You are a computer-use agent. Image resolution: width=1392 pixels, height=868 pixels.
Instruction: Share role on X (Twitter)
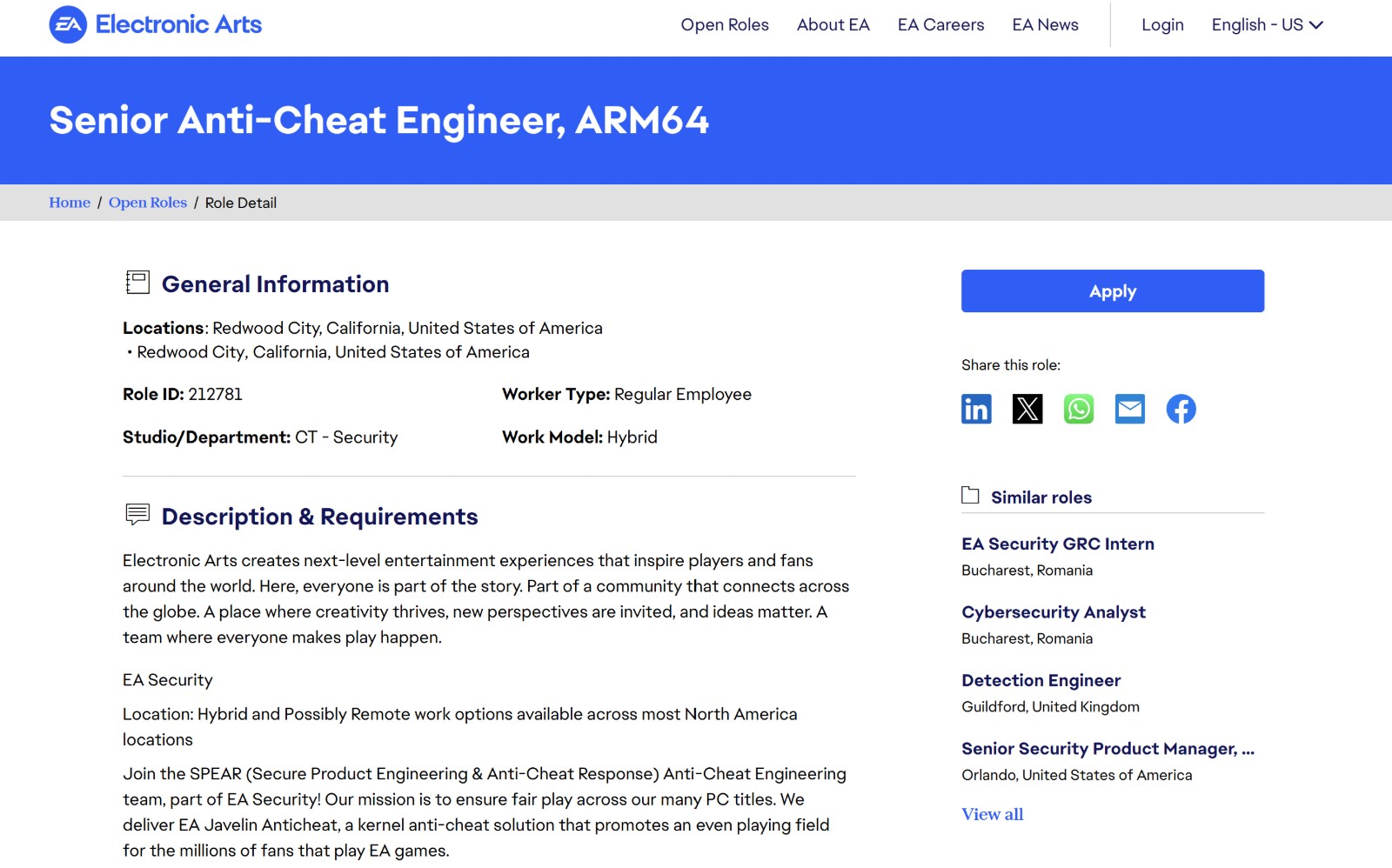[x=1027, y=409]
